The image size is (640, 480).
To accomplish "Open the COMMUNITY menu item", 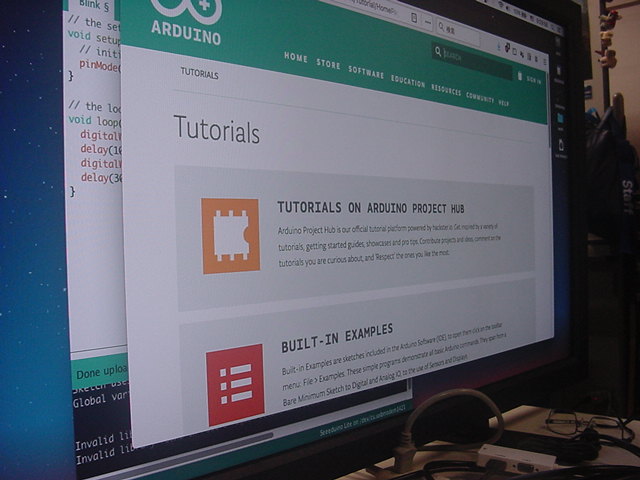I will coord(480,97).
